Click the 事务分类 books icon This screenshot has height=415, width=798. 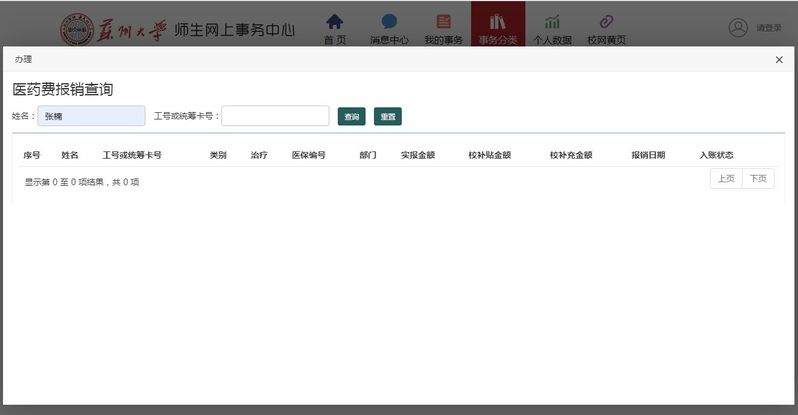pyautogui.click(x=497, y=22)
